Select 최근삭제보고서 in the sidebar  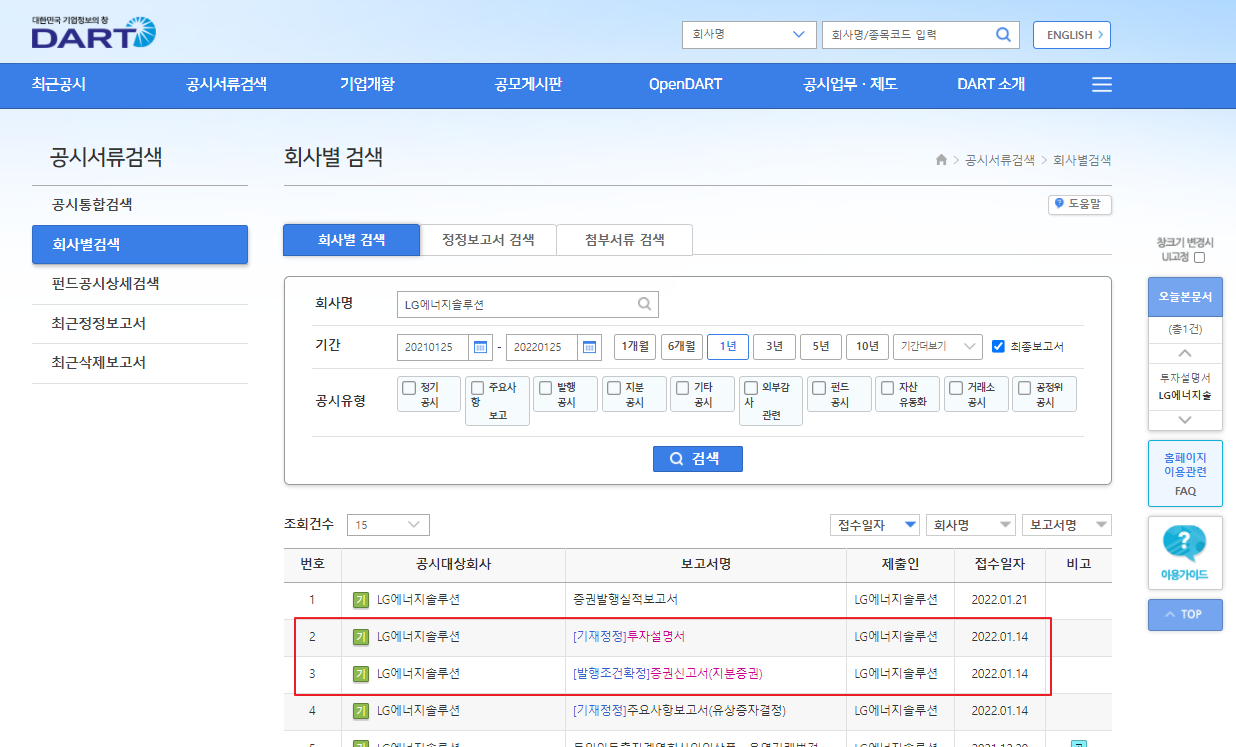coord(140,363)
